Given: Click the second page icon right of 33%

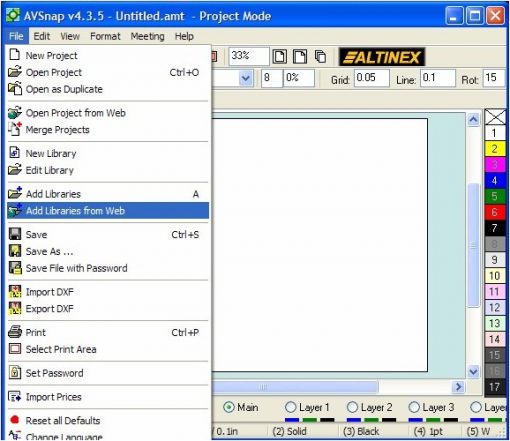Looking at the screenshot, I should coord(300,57).
